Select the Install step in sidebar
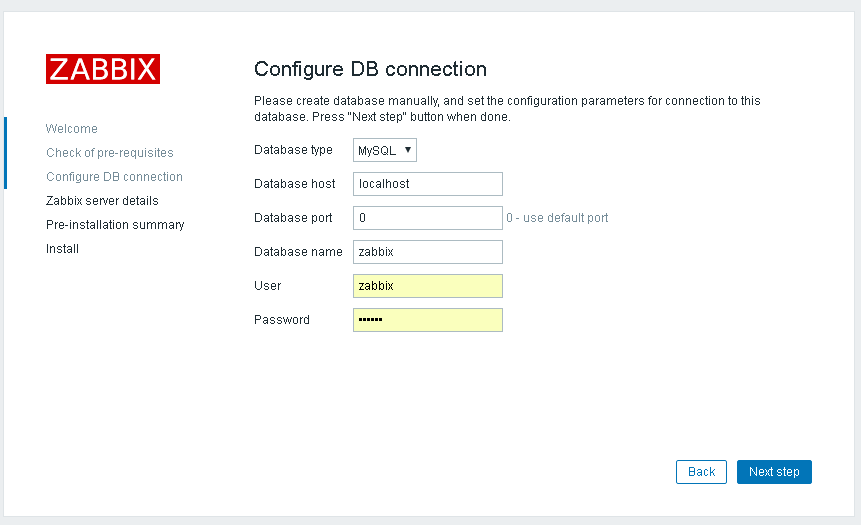This screenshot has height=525, width=861. 62,249
